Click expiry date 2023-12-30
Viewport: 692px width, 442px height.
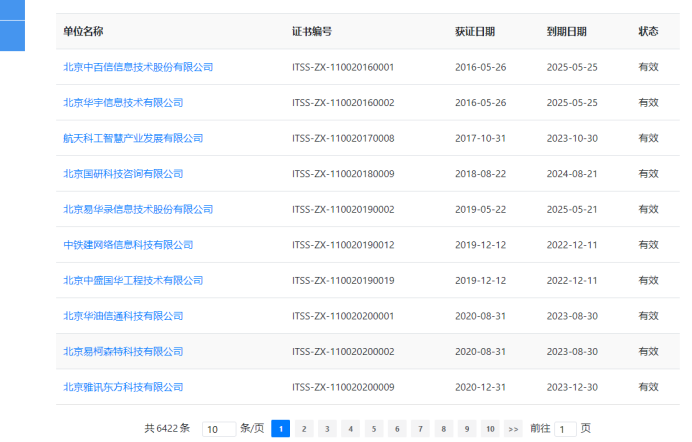[572, 387]
